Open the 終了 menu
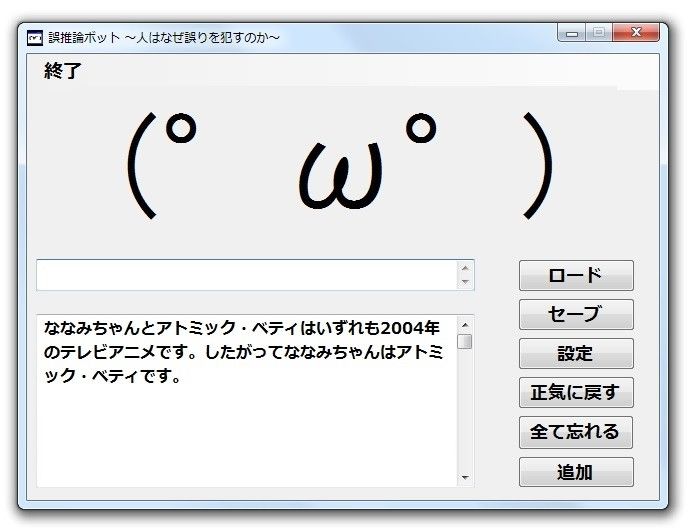689x531 pixels. click(62, 71)
